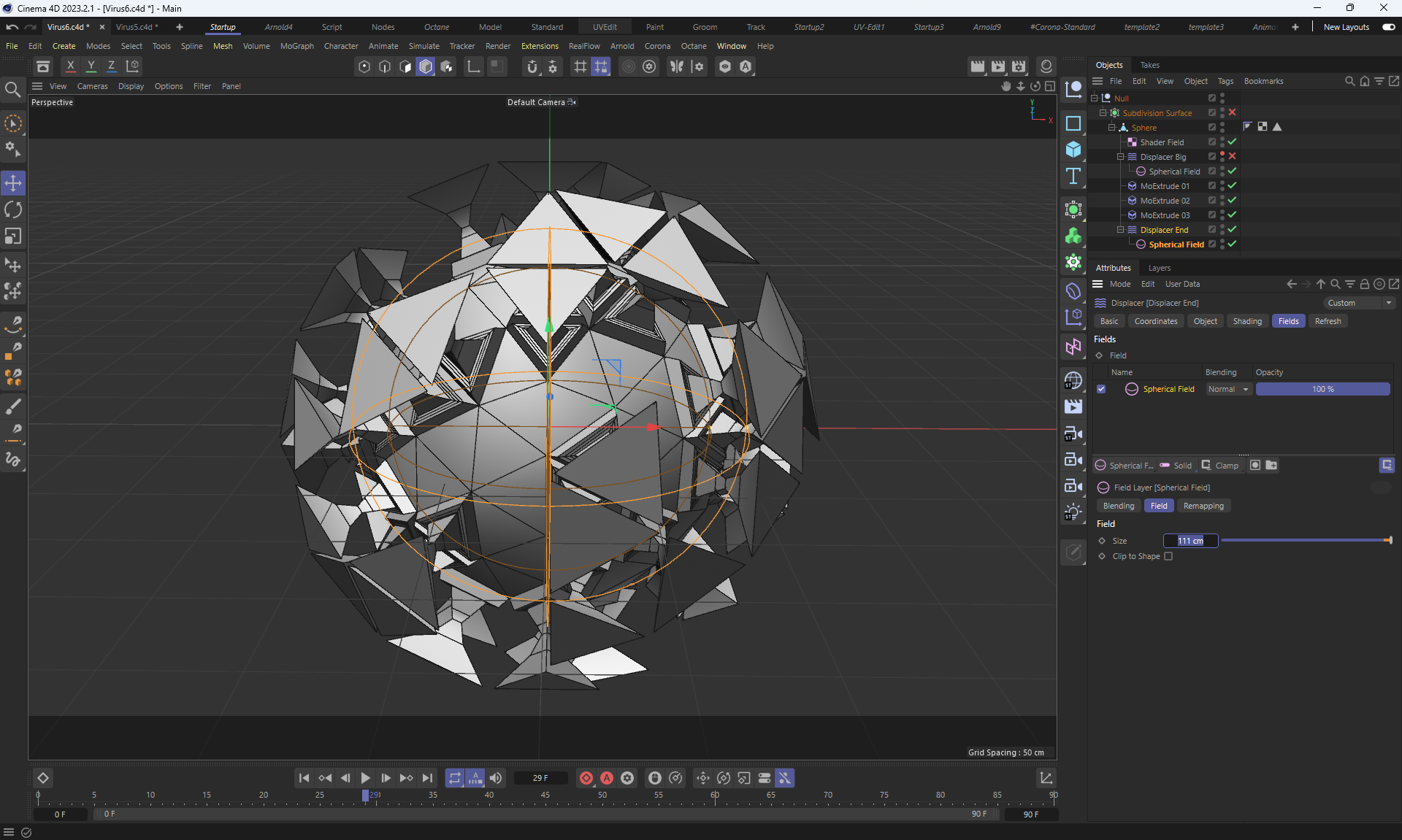Toggle the New Layouts switch
The height and width of the screenshot is (840, 1402).
(1388, 27)
